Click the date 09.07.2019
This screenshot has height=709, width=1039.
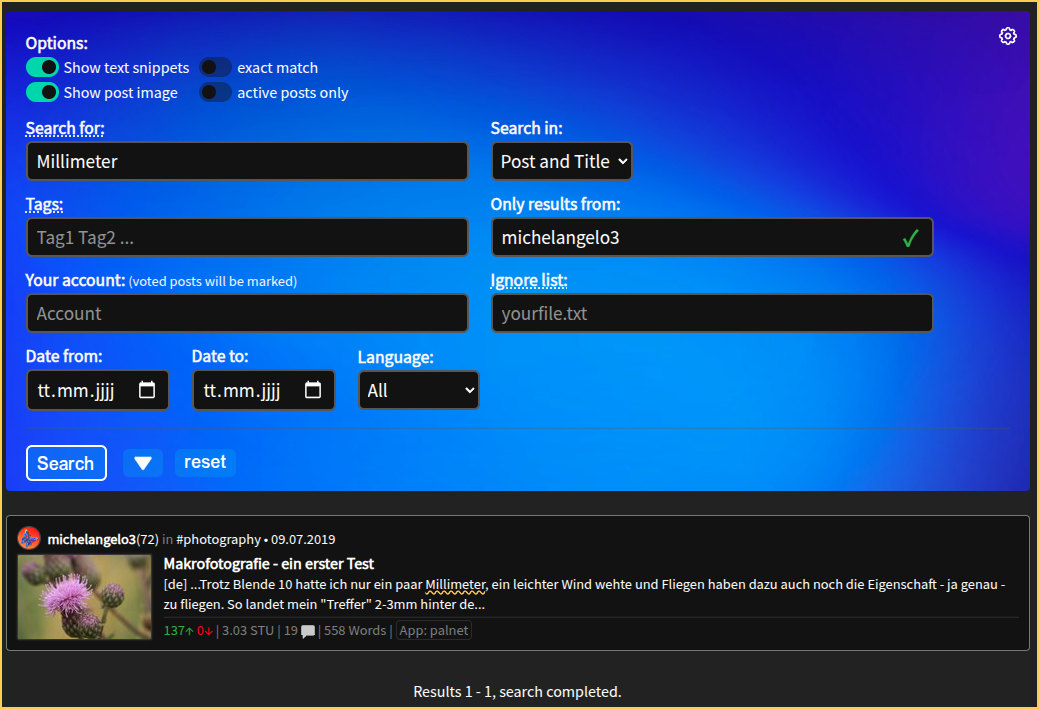[x=303, y=539]
